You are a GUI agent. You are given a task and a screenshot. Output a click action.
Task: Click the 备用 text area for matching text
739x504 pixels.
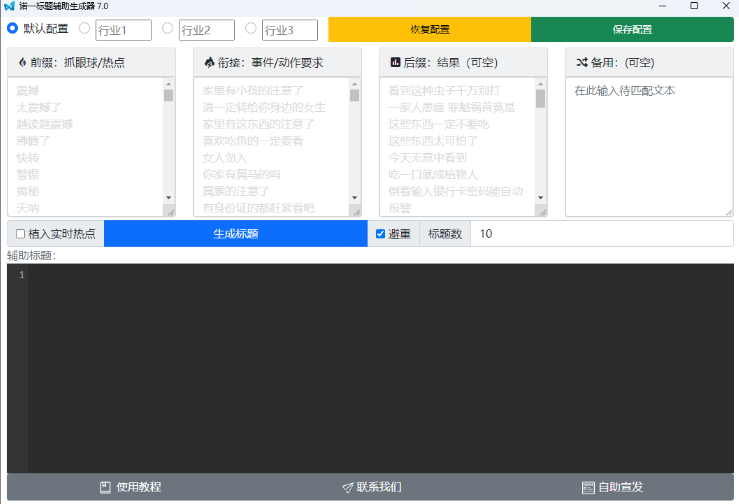[648, 150]
